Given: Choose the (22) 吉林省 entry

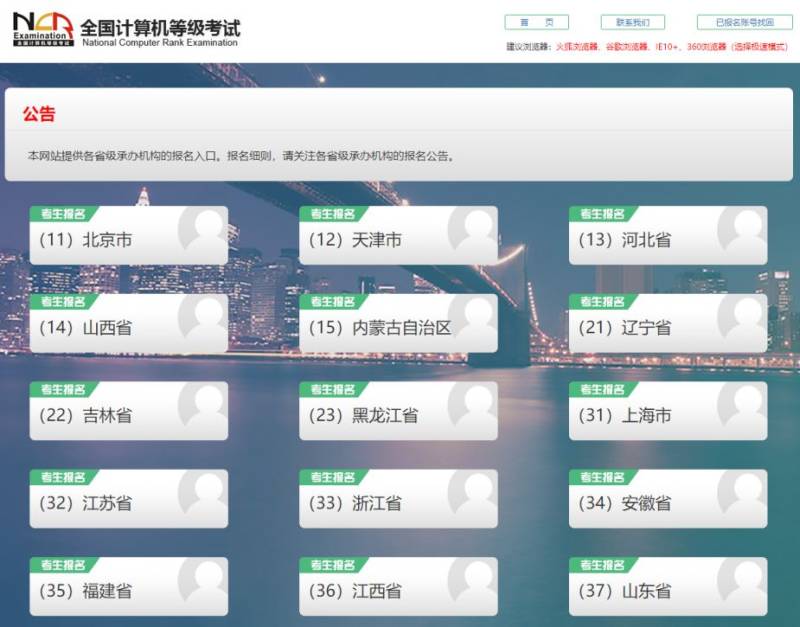Looking at the screenshot, I should (x=129, y=411).
